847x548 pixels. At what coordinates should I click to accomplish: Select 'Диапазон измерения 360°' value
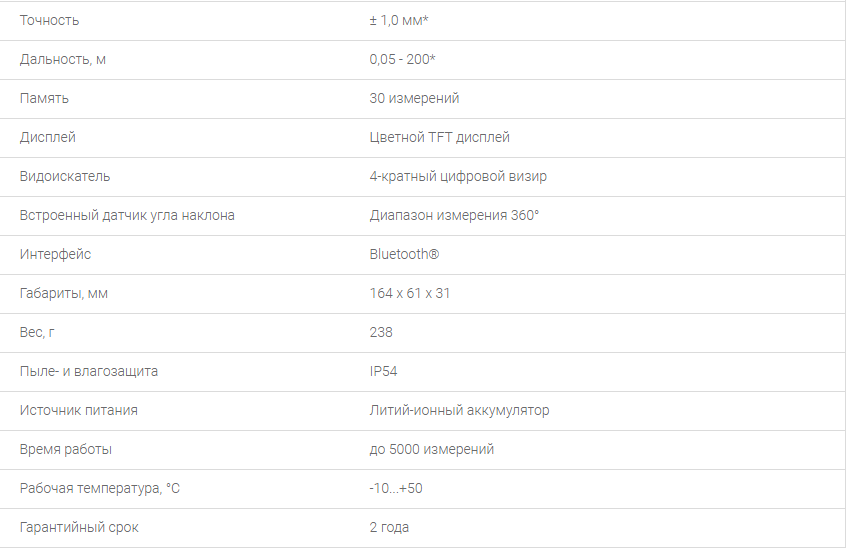454,215
